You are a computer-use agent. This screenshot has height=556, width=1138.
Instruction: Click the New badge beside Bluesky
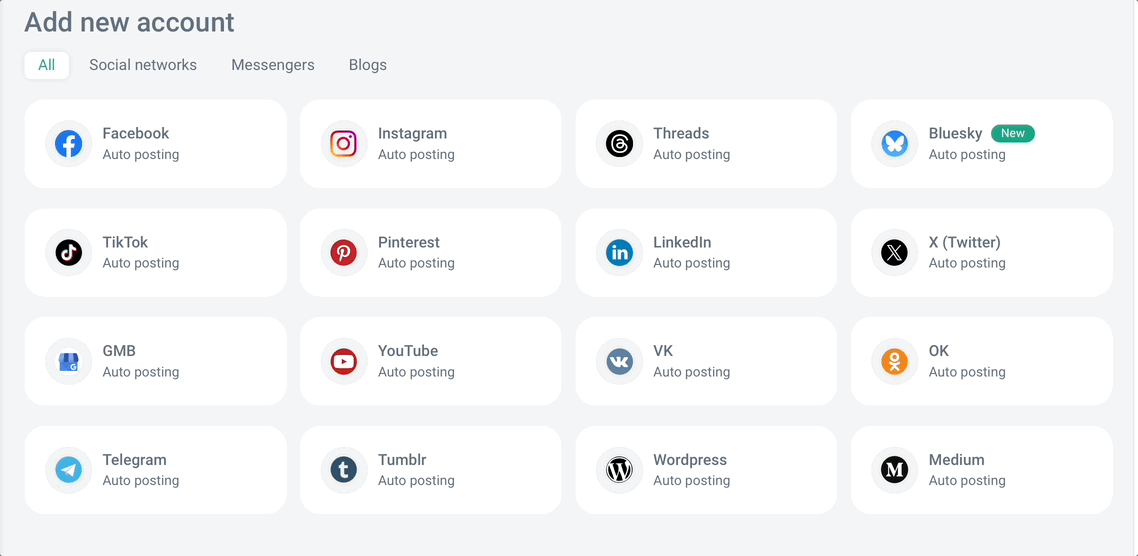click(x=1013, y=133)
